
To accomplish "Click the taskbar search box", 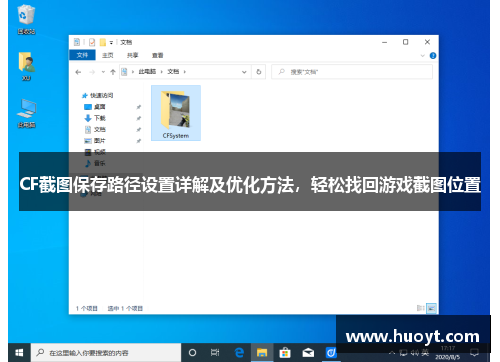I will point(106,353).
